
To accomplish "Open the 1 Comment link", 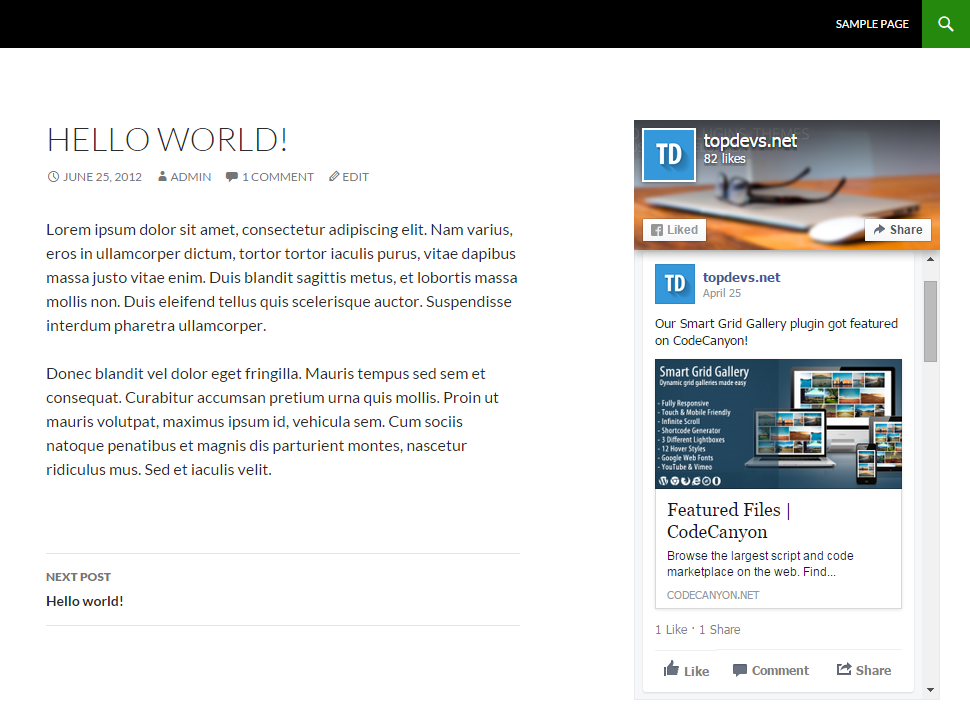I will (277, 177).
